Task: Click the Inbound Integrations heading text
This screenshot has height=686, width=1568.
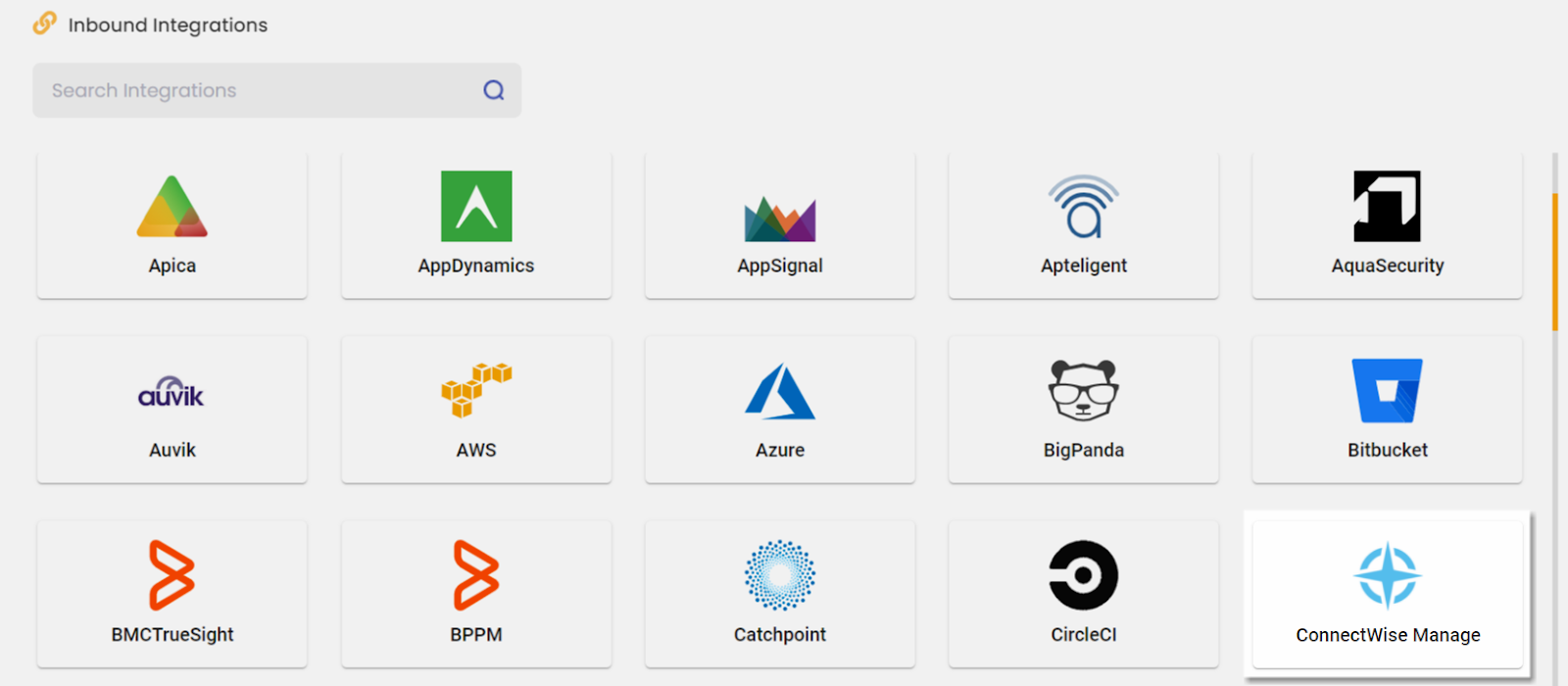Action: coord(168,25)
